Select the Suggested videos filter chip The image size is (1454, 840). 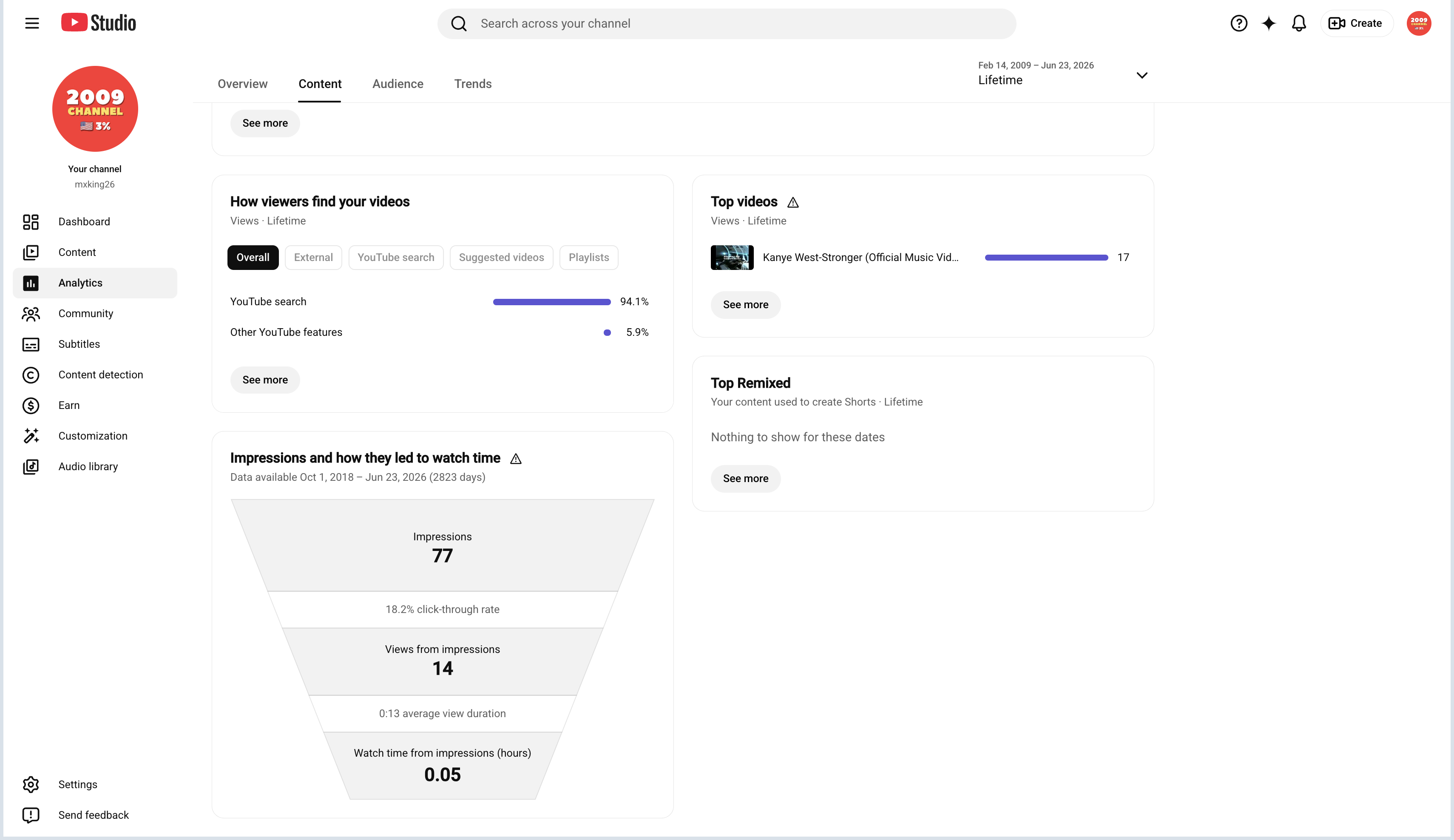pyautogui.click(x=501, y=257)
